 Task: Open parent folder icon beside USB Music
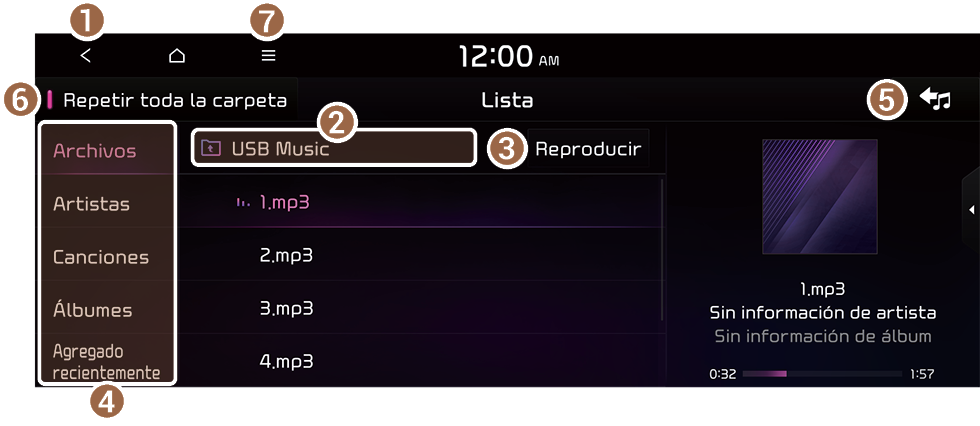tap(210, 149)
